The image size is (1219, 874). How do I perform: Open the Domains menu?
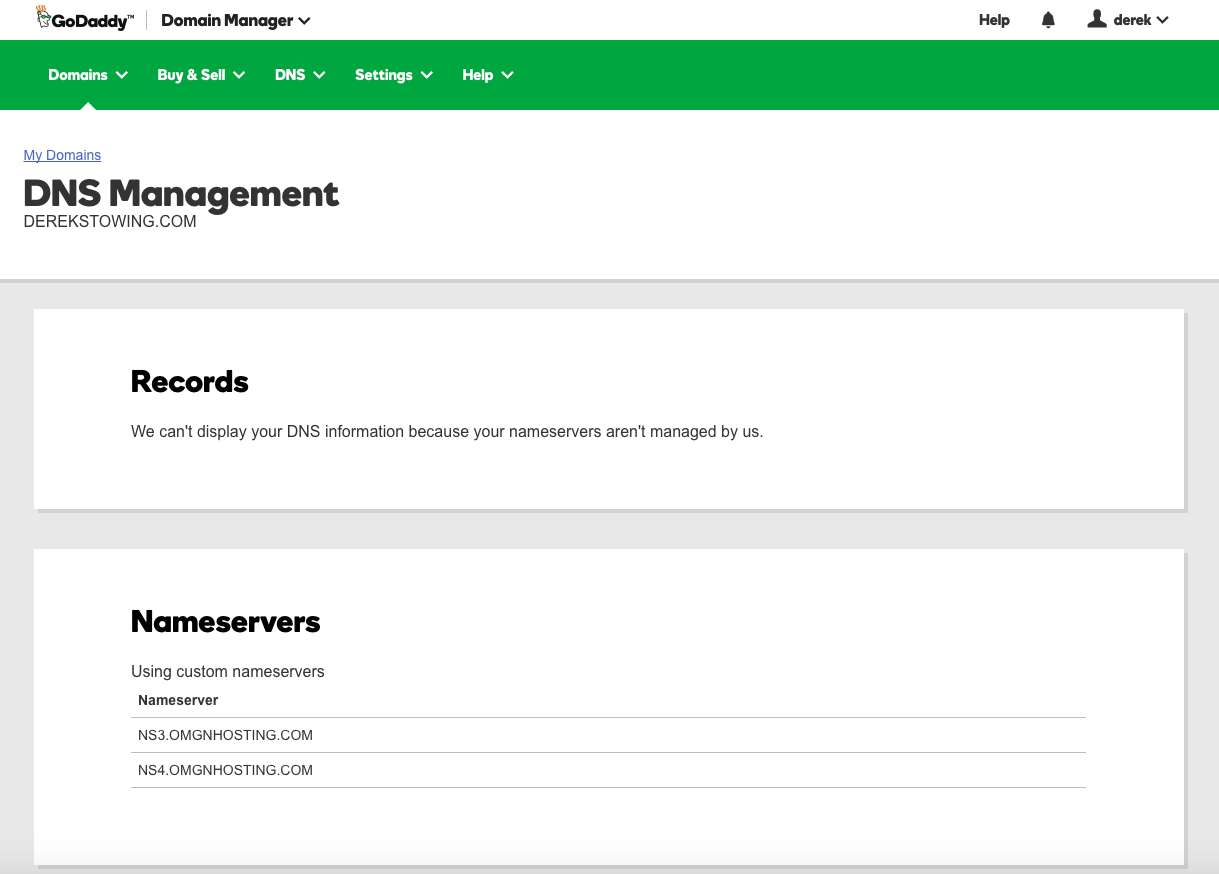(88, 75)
